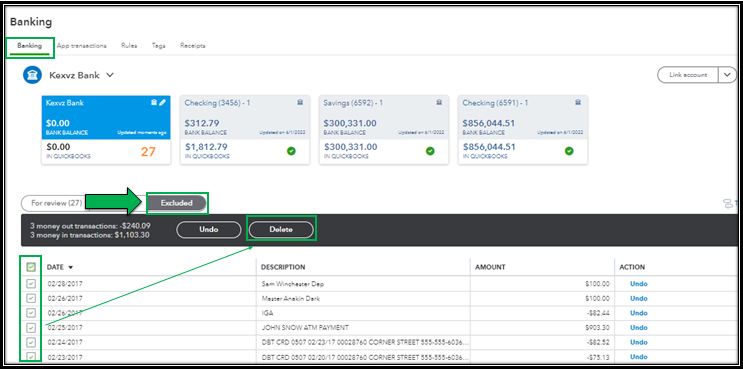Uncheck the 02/28/2017 Sam Winchester Dep row
743x370 pixels.
(x=31, y=284)
